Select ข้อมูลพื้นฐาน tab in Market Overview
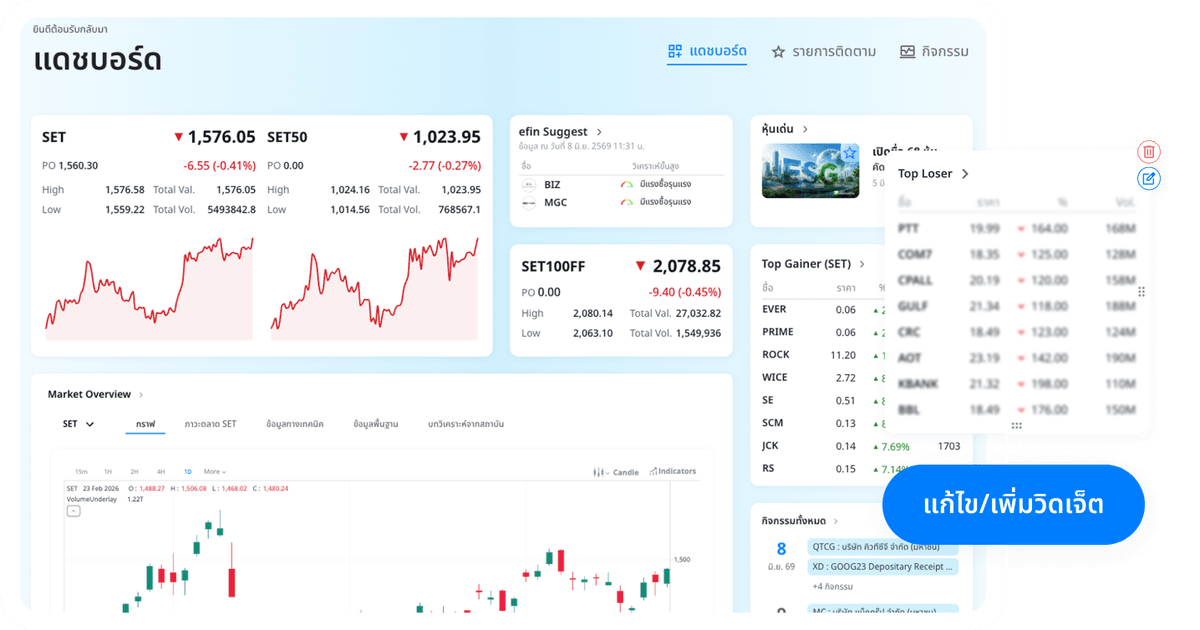 point(376,424)
